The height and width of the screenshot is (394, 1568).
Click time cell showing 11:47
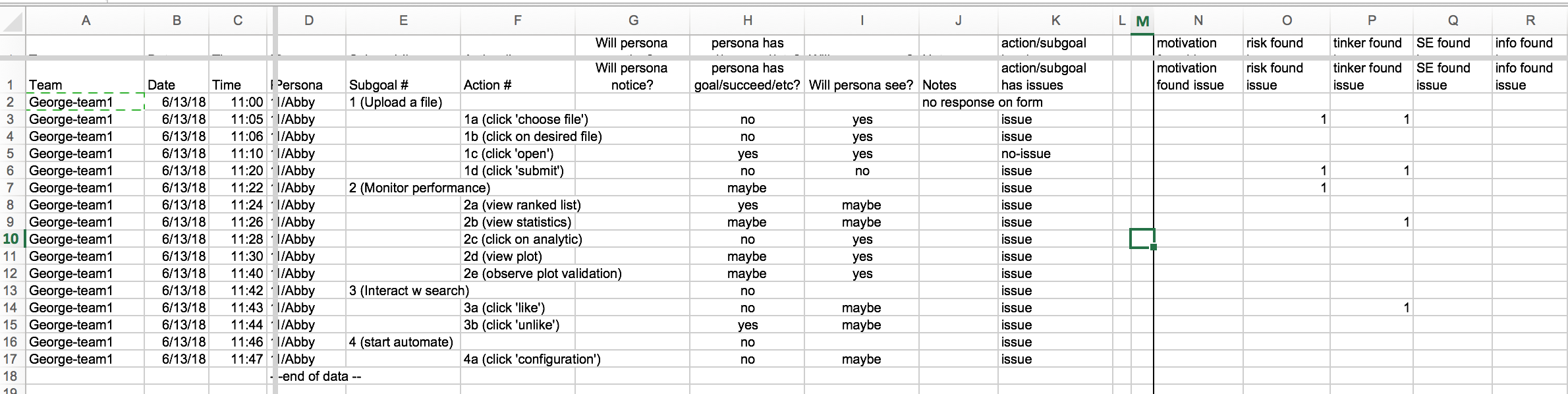click(238, 359)
